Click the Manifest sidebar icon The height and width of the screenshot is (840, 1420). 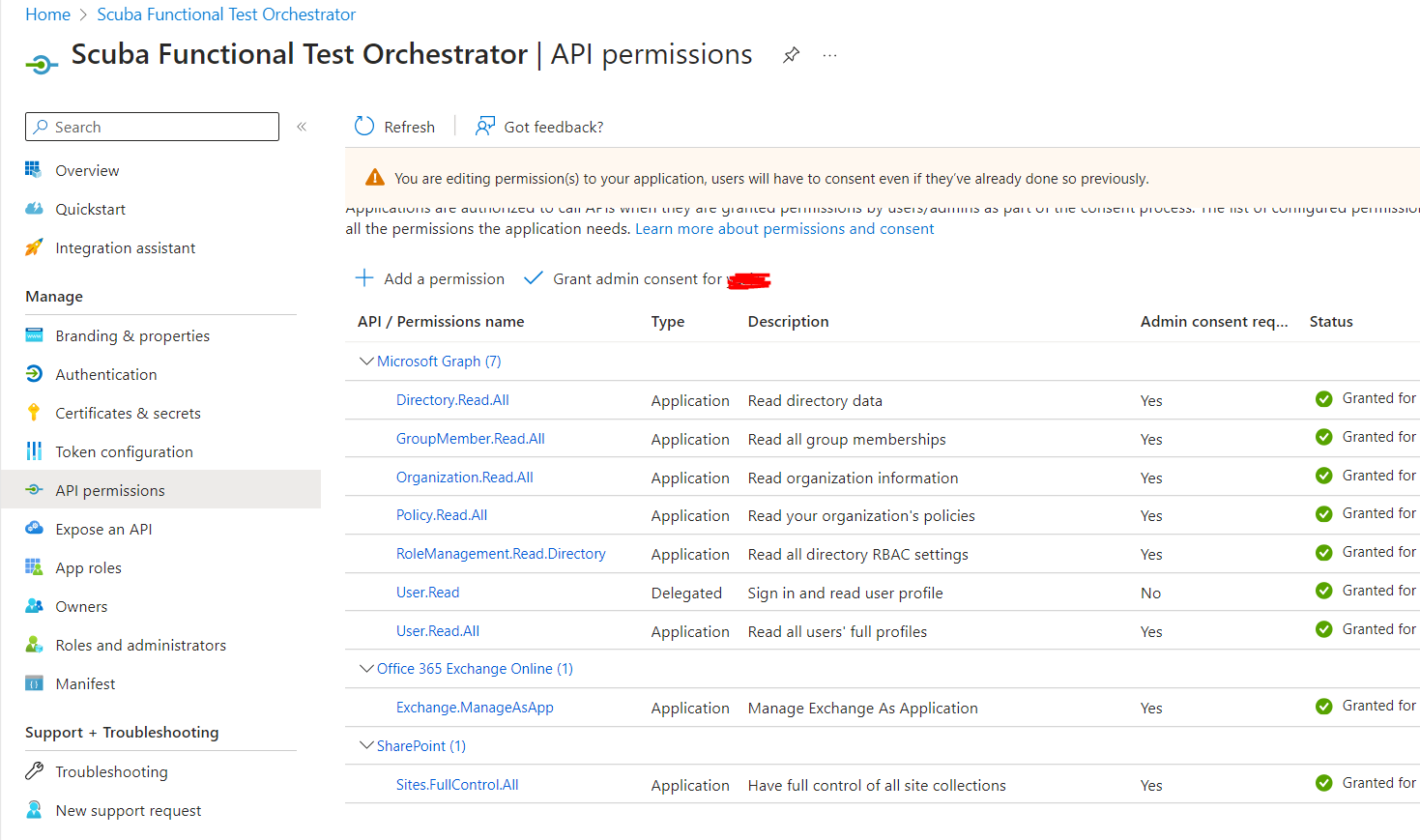click(x=35, y=683)
